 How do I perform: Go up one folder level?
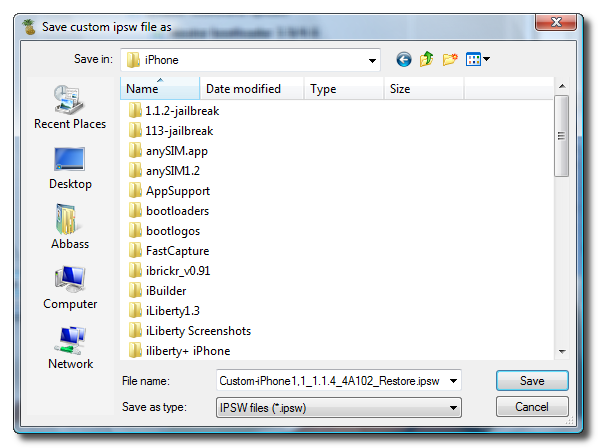tap(426, 59)
